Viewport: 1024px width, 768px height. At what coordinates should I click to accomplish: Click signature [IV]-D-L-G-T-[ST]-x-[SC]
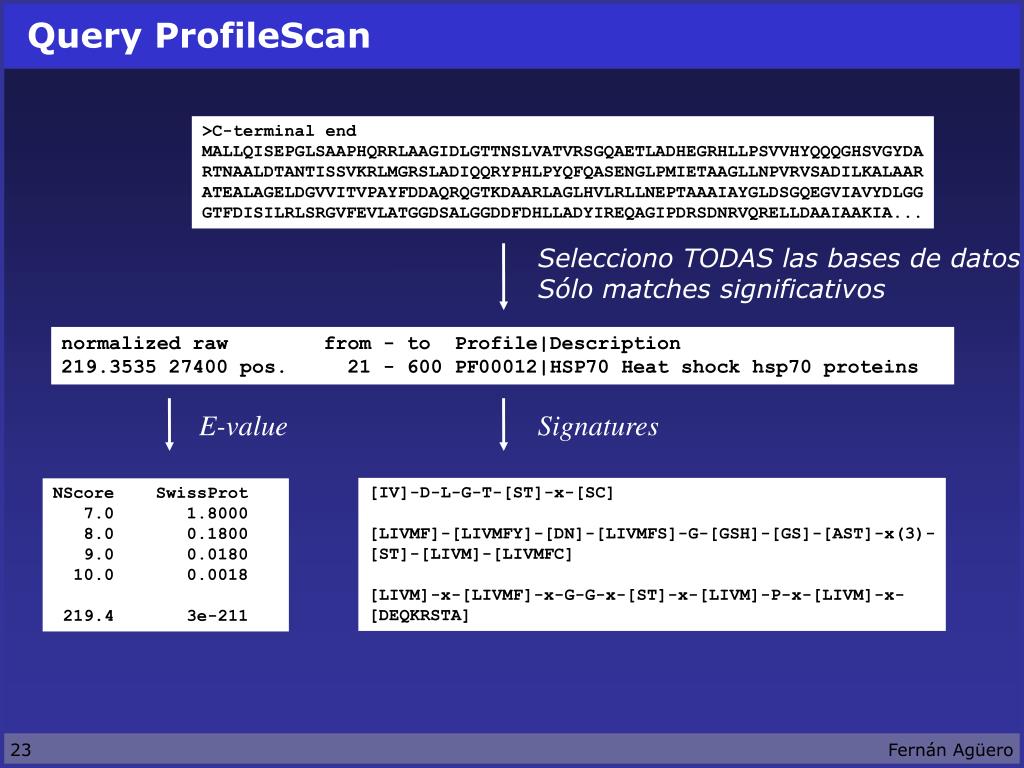(x=492, y=493)
